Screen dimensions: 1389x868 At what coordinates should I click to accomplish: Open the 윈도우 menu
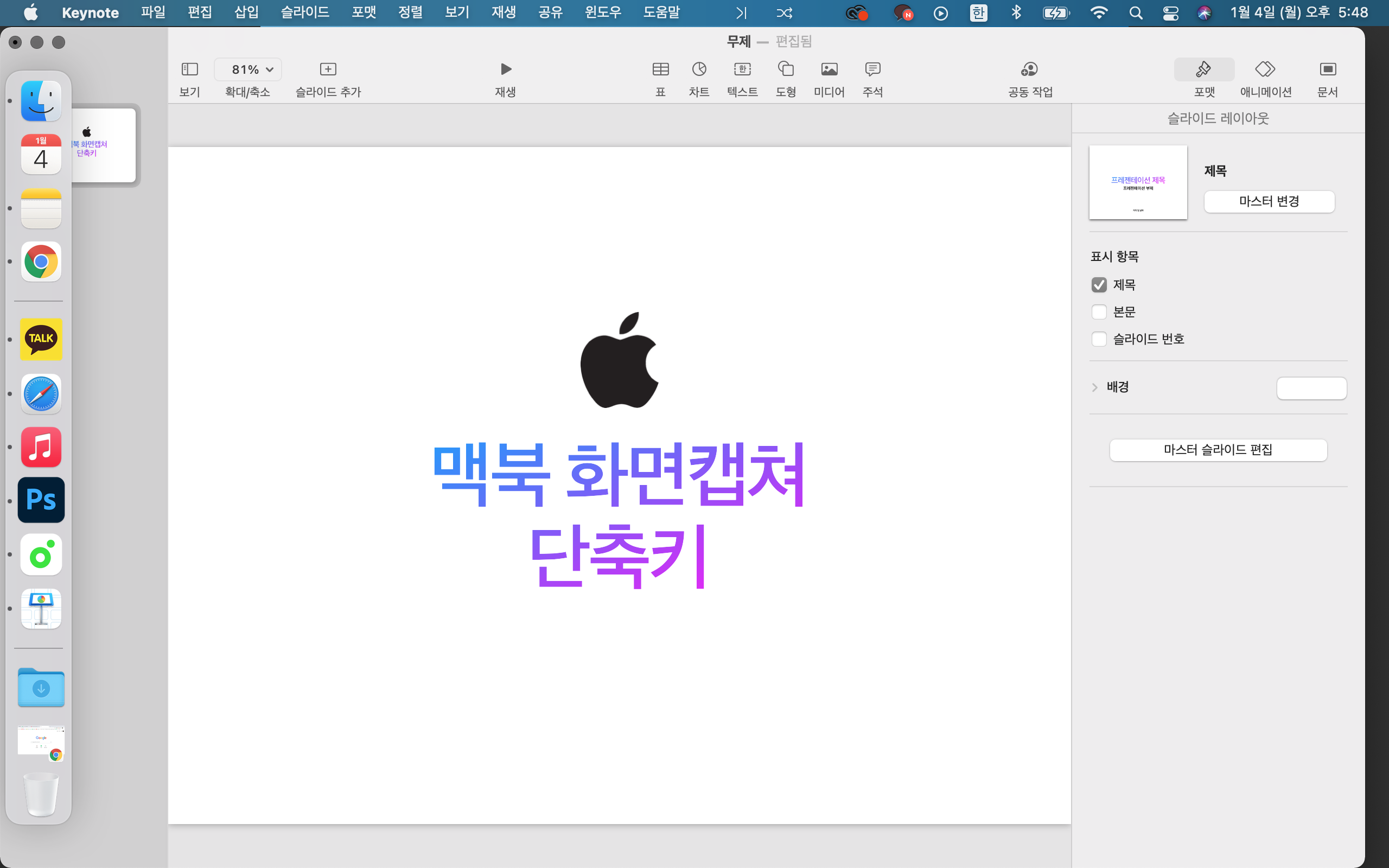click(x=603, y=12)
